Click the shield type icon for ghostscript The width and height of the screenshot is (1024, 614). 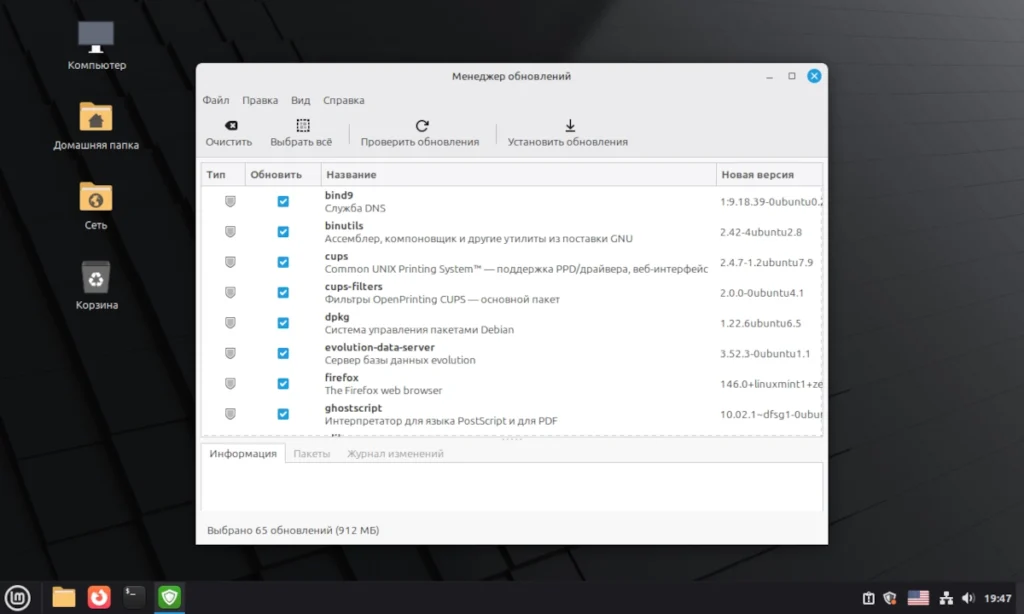tap(230, 413)
